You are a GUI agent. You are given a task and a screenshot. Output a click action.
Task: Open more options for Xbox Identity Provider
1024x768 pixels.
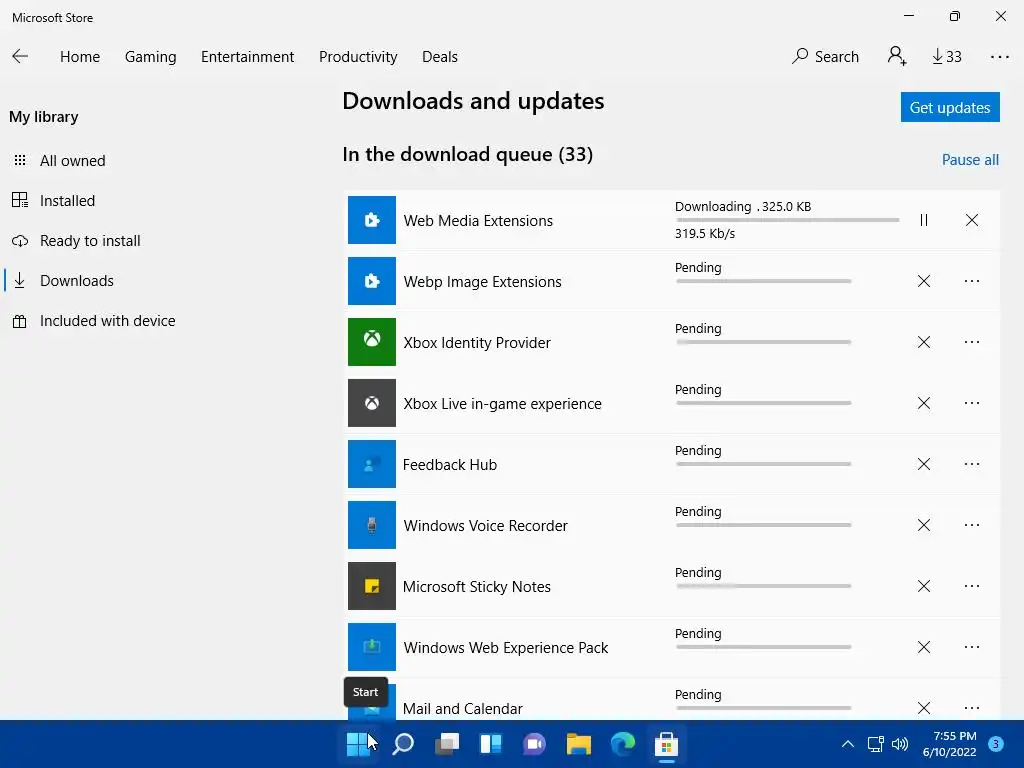(x=972, y=342)
